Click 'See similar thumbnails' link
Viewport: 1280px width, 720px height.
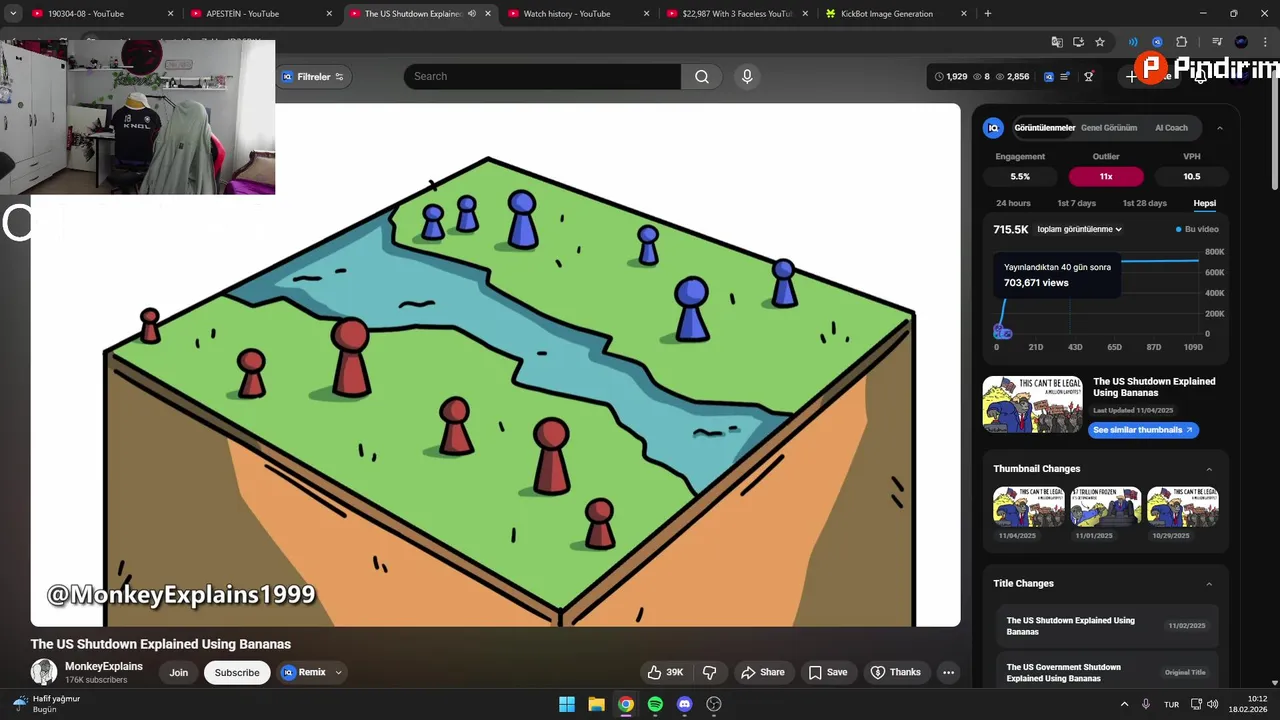(x=1143, y=430)
